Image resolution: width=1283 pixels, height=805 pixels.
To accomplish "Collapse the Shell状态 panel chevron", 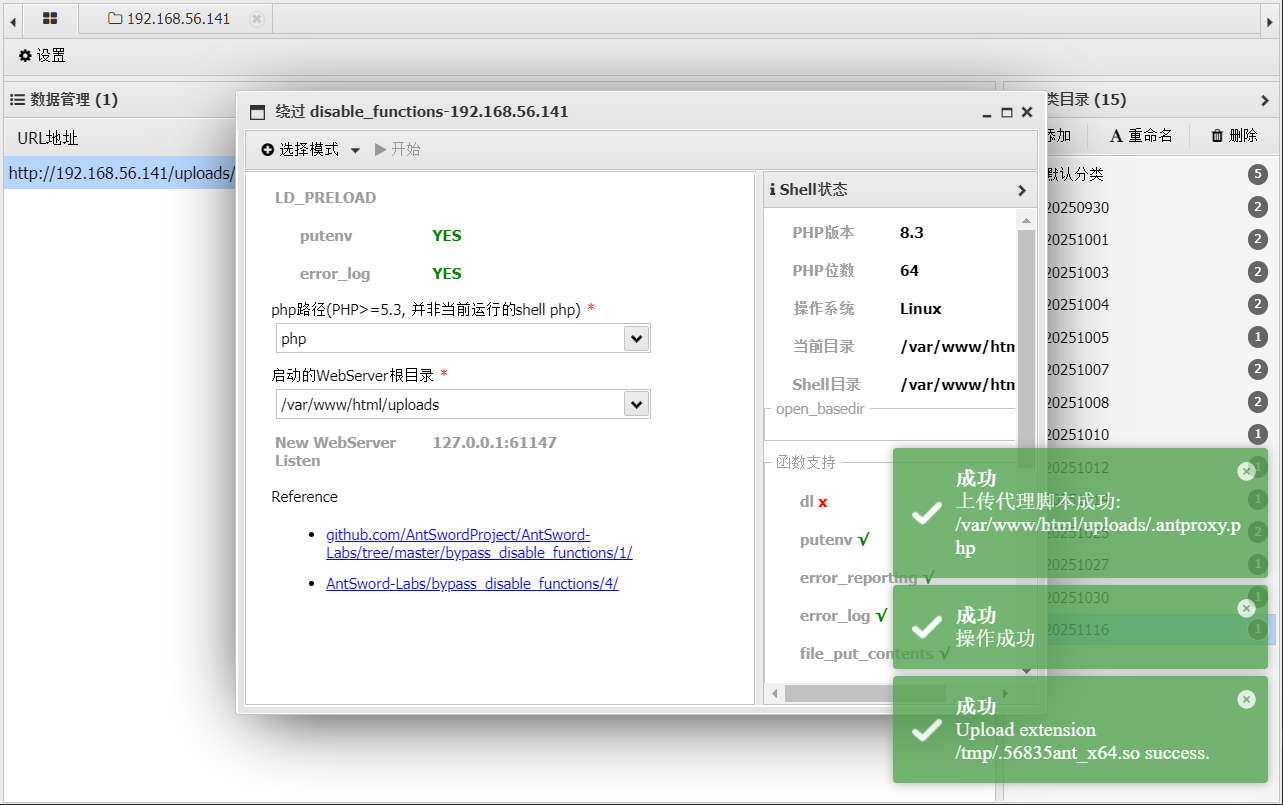I will point(1021,190).
